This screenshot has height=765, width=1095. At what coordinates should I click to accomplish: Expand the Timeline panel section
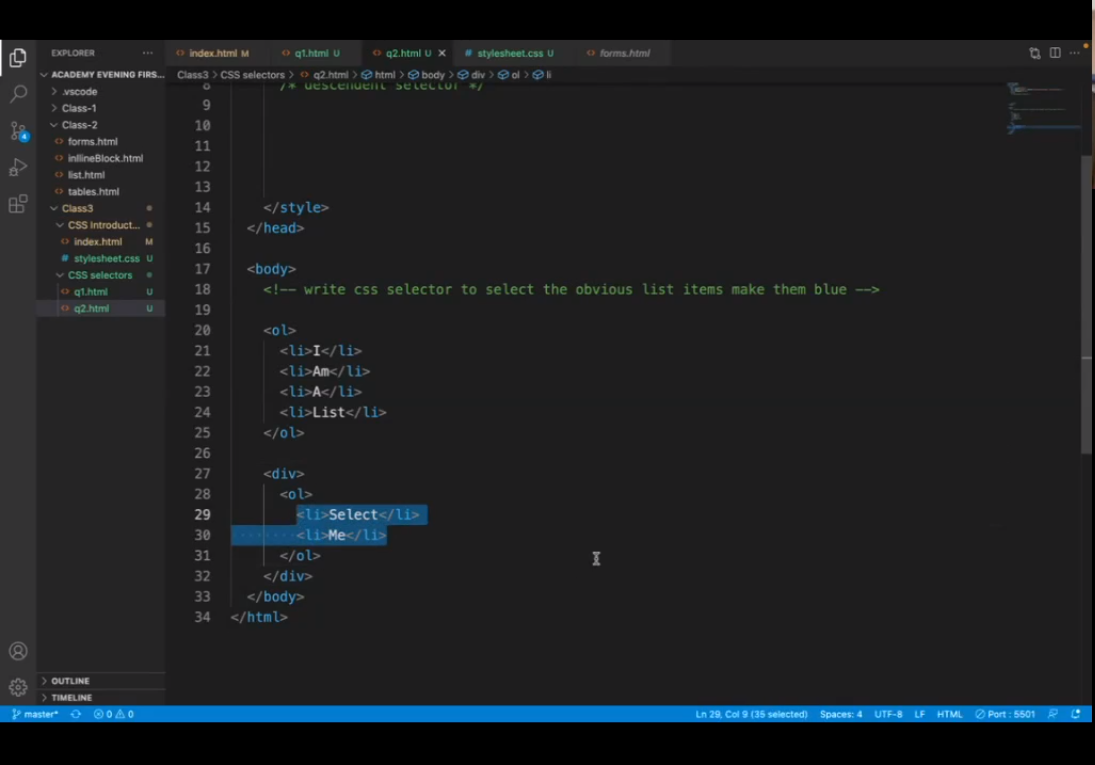[71, 697]
